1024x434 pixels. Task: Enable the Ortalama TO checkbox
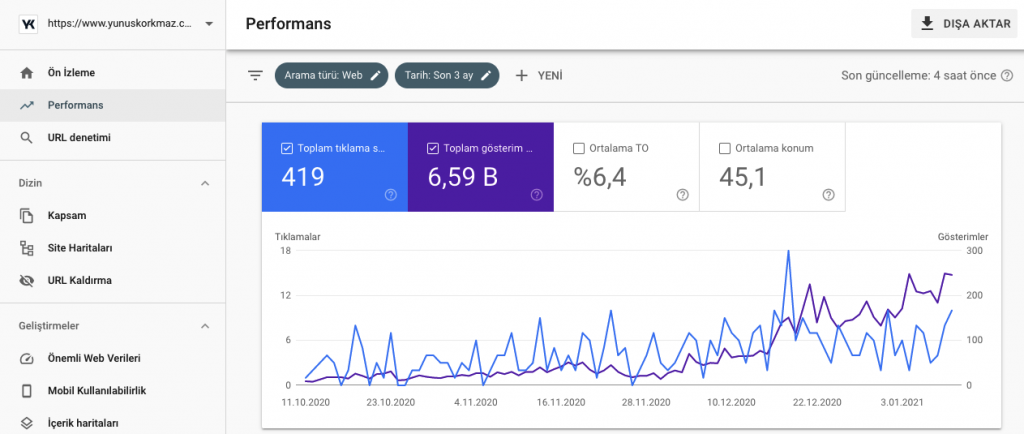(579, 149)
